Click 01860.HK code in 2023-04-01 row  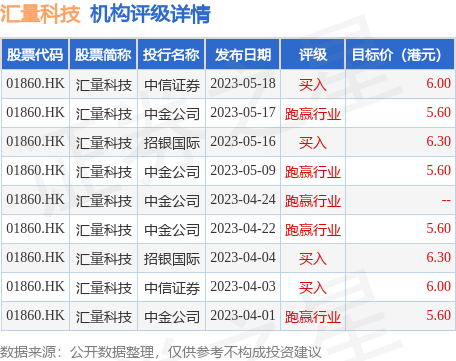[x=35, y=315]
